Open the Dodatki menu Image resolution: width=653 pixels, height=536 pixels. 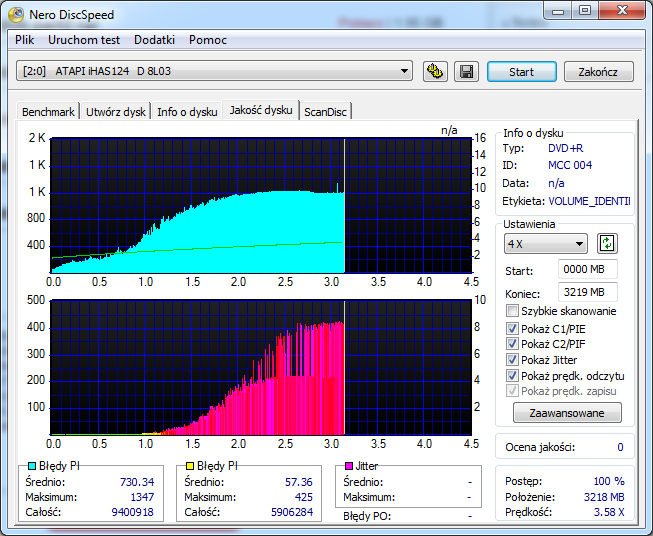(154, 40)
